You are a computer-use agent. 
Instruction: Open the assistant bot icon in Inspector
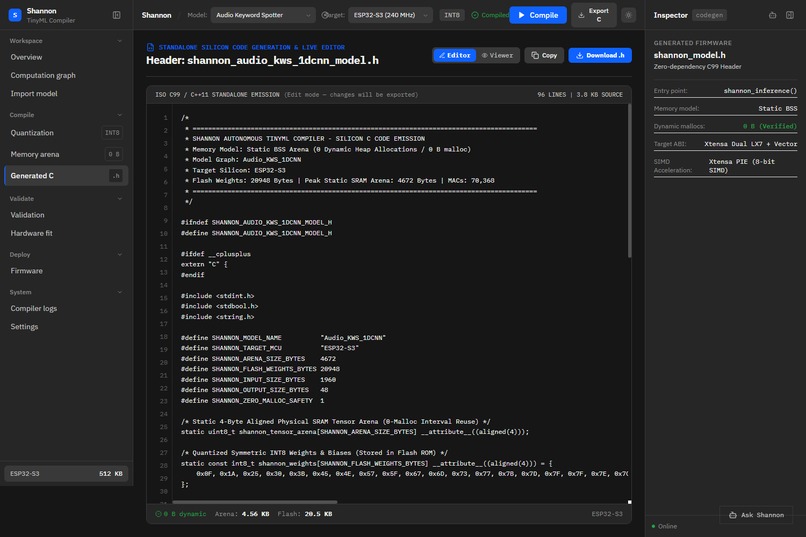(772, 15)
